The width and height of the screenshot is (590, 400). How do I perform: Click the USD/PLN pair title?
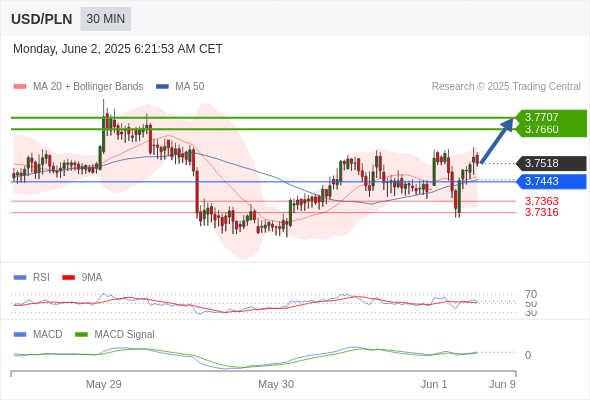tap(42, 19)
